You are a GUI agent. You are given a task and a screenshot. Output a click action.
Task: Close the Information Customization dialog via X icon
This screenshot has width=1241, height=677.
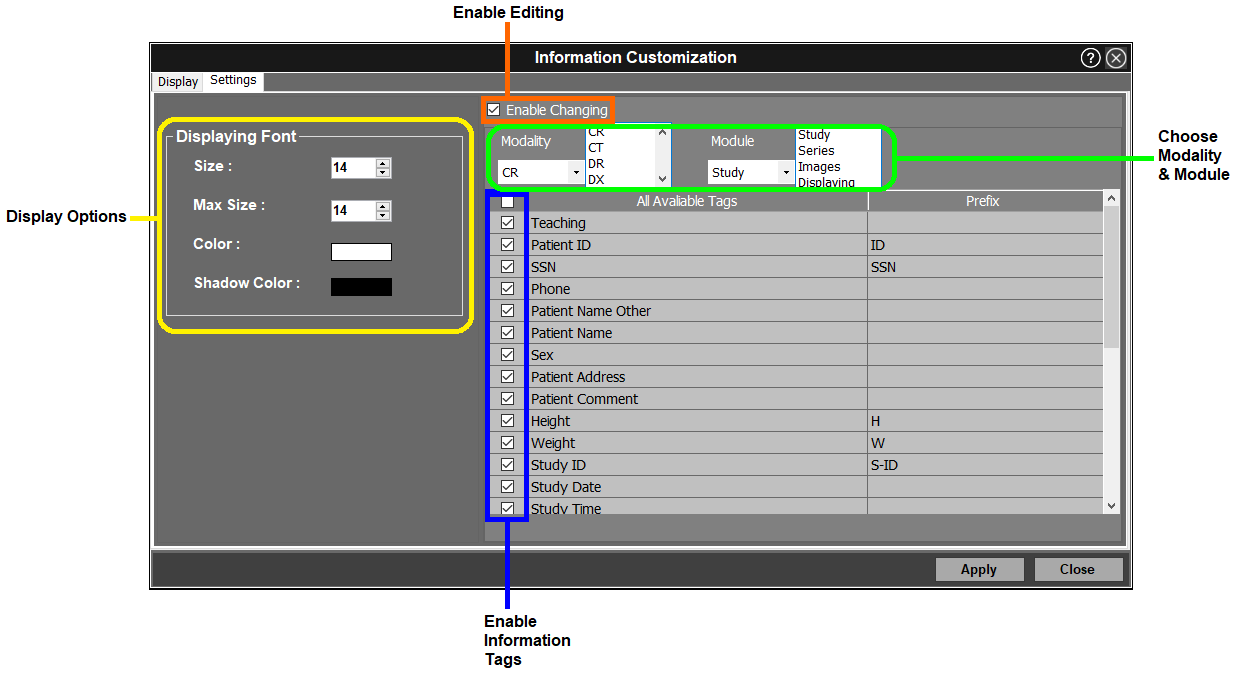1116,58
